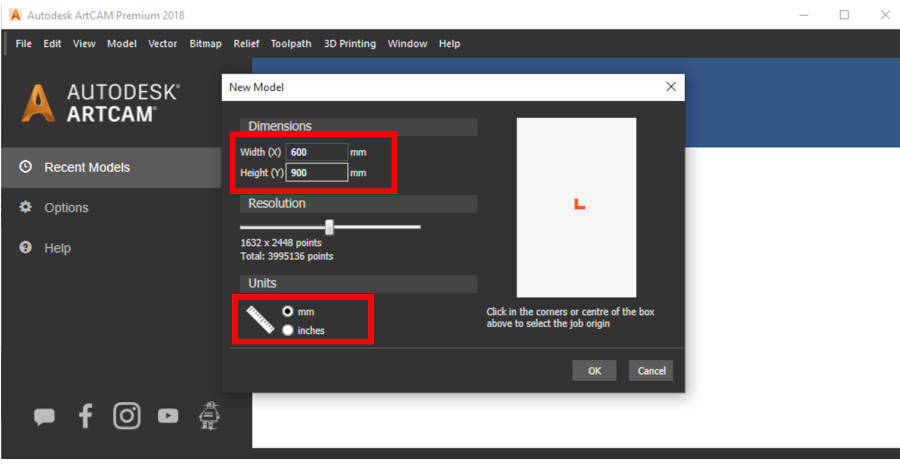This screenshot has width=900, height=464.
Task: Click the ArtCAM title bar app icon
Action: (x=15, y=15)
